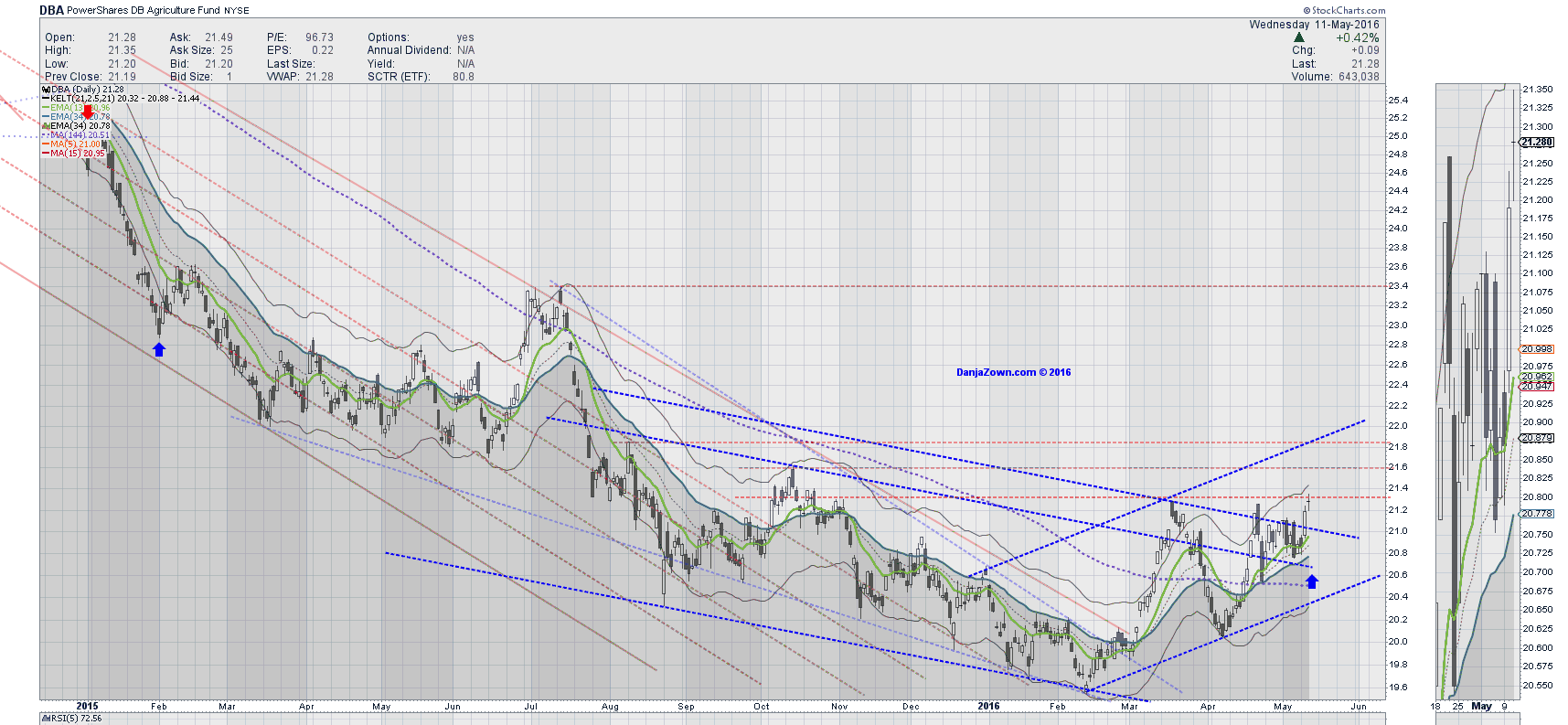The image size is (1568, 725).
Task: Click the date 'Wednesday 11-May-2016'
Action: pyautogui.click(x=1314, y=25)
